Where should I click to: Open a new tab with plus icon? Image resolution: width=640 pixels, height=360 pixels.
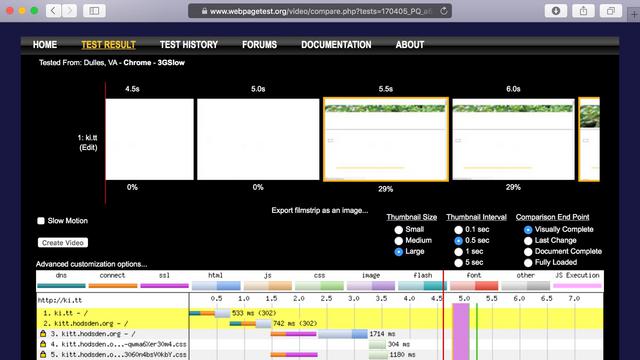(634, 15)
